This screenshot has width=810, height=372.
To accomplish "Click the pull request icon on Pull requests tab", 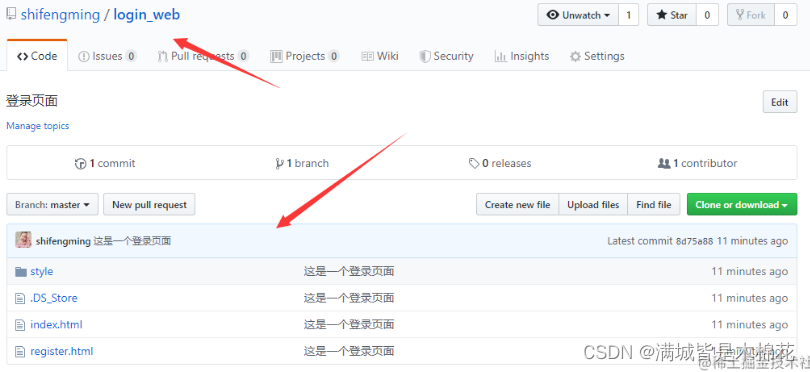I will (x=162, y=56).
